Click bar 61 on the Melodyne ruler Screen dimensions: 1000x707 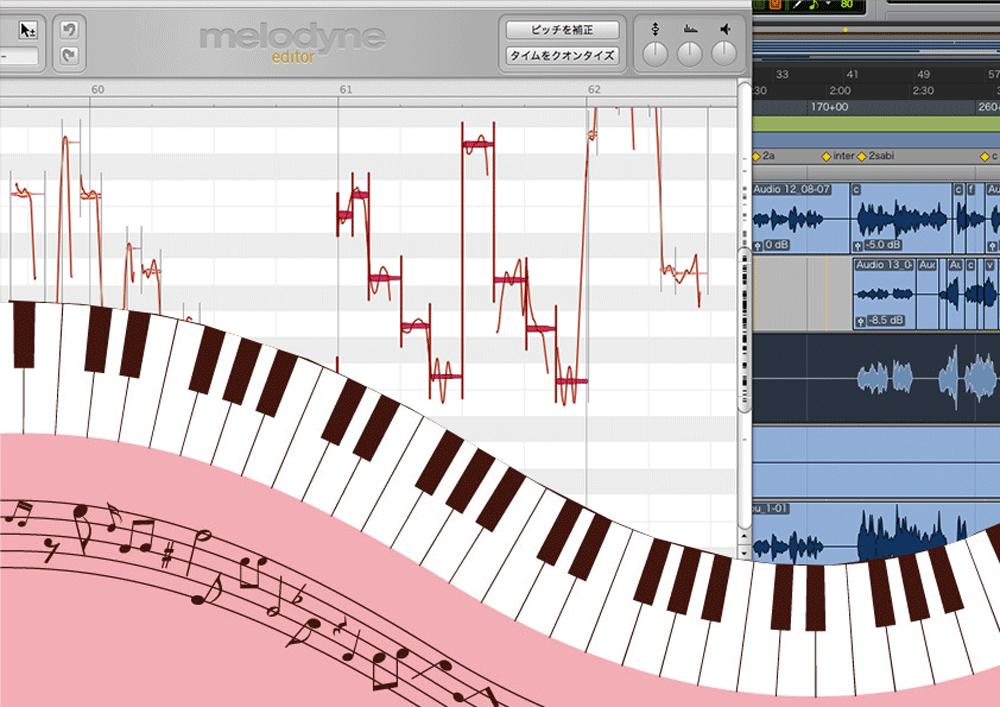coord(346,89)
